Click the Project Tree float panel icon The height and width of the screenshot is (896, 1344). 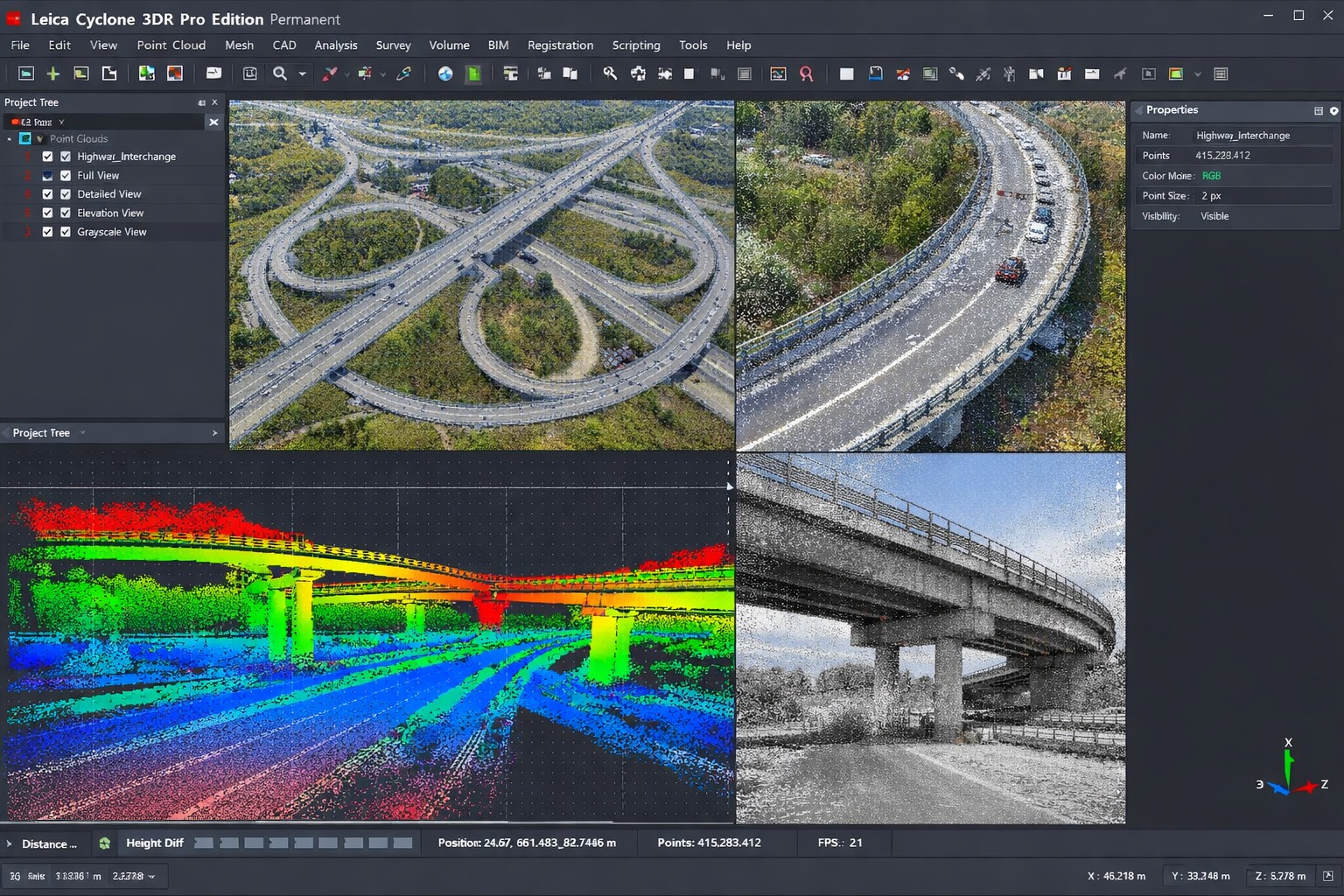point(201,102)
